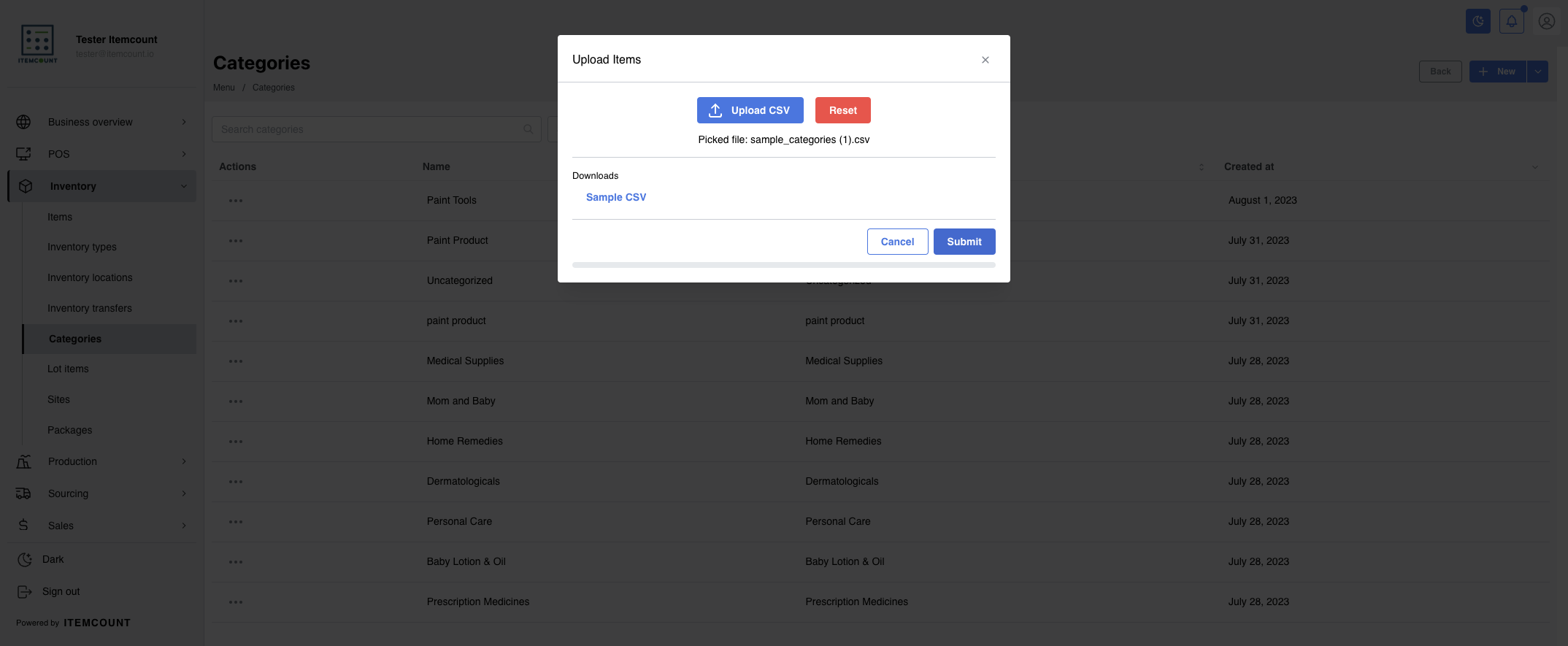This screenshot has width=1568, height=646.
Task: Download the Sample CSV link
Action: tap(616, 197)
